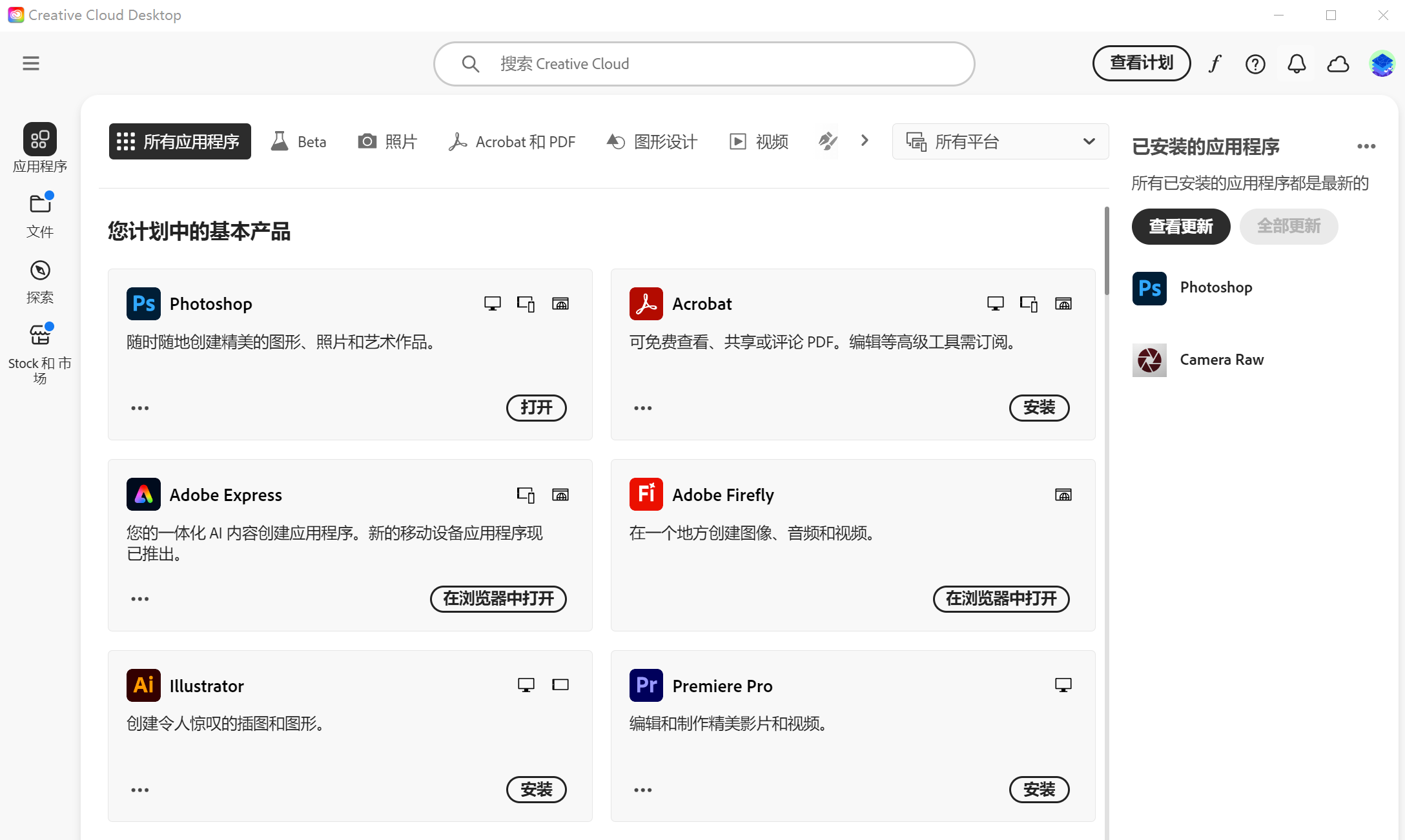This screenshot has width=1405, height=840.
Task: Click the partially hidden illustration category tab
Action: (x=828, y=141)
